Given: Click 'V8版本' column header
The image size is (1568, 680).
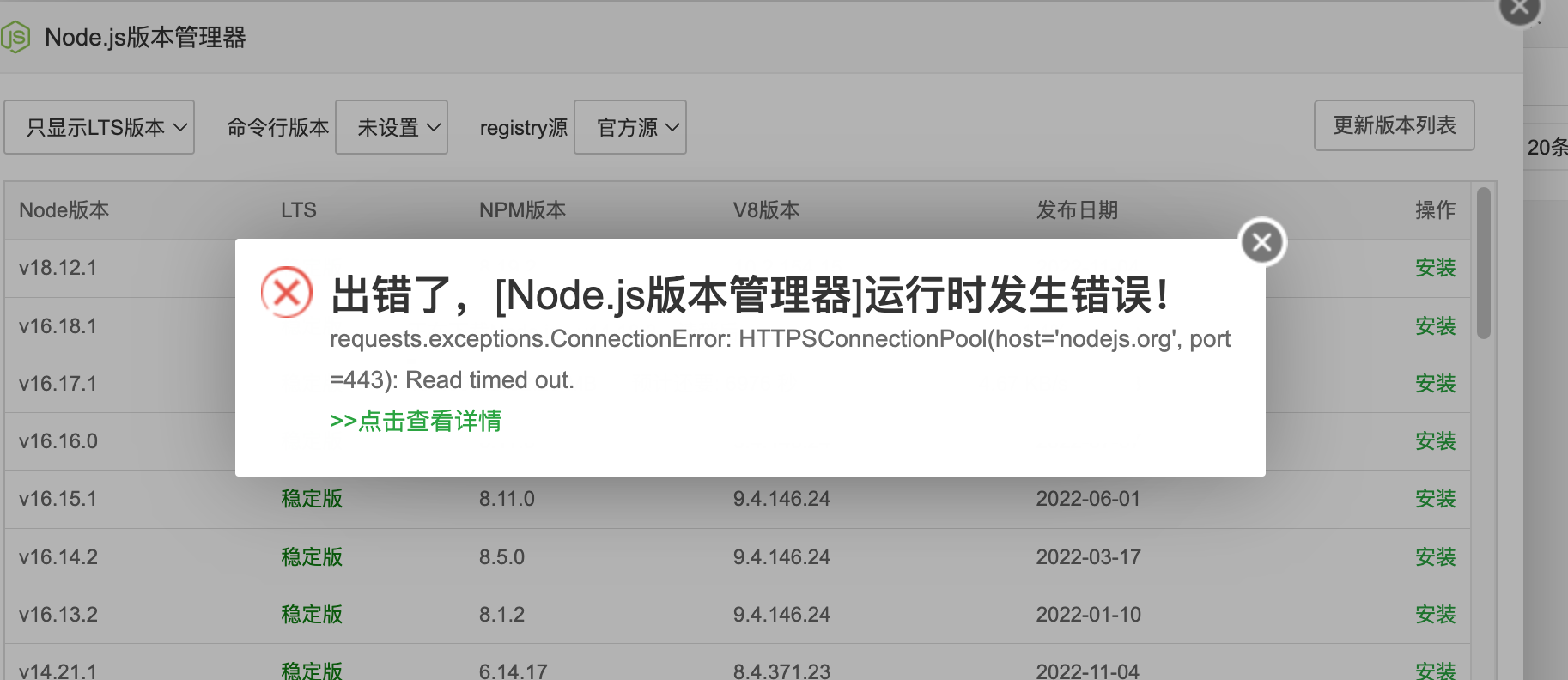Looking at the screenshot, I should pos(766,210).
